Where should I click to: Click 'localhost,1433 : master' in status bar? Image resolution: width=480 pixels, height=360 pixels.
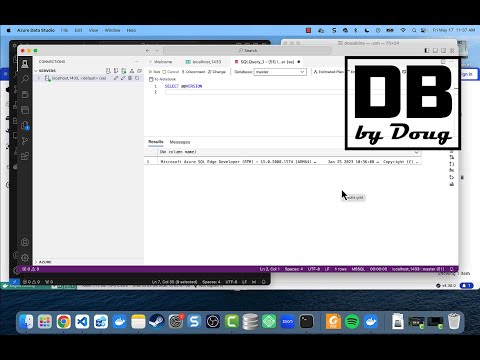tap(418, 269)
